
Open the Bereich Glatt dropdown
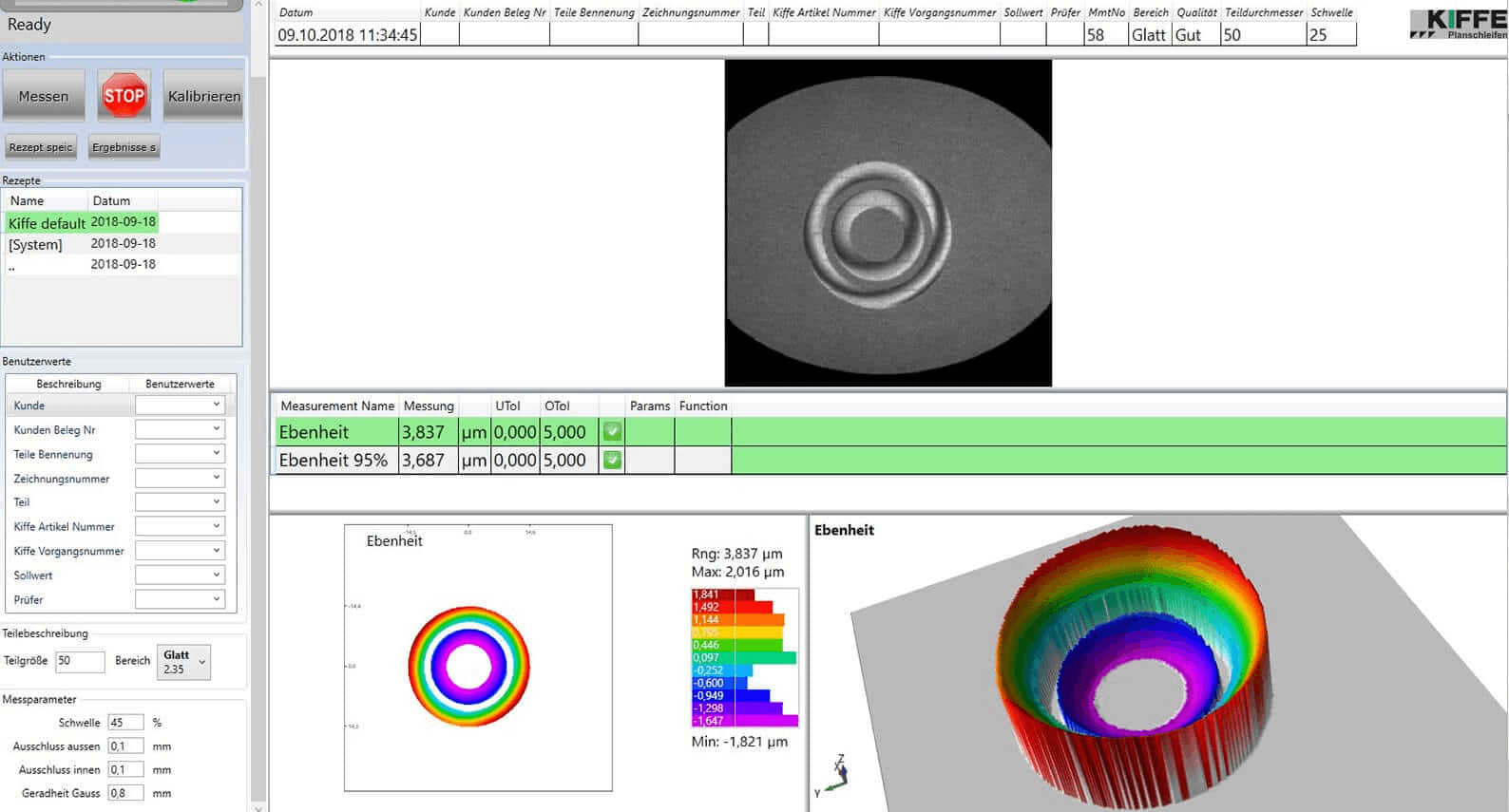tap(183, 662)
